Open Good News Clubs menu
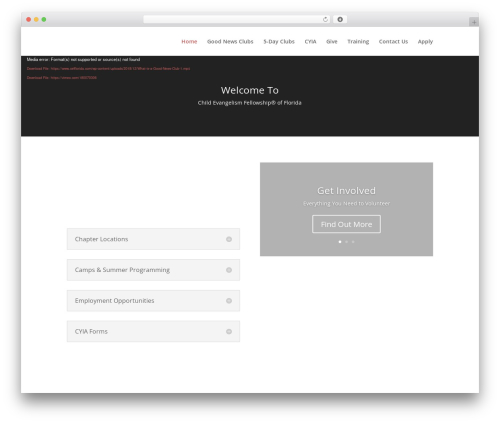This screenshot has height=423, width=500. (230, 41)
